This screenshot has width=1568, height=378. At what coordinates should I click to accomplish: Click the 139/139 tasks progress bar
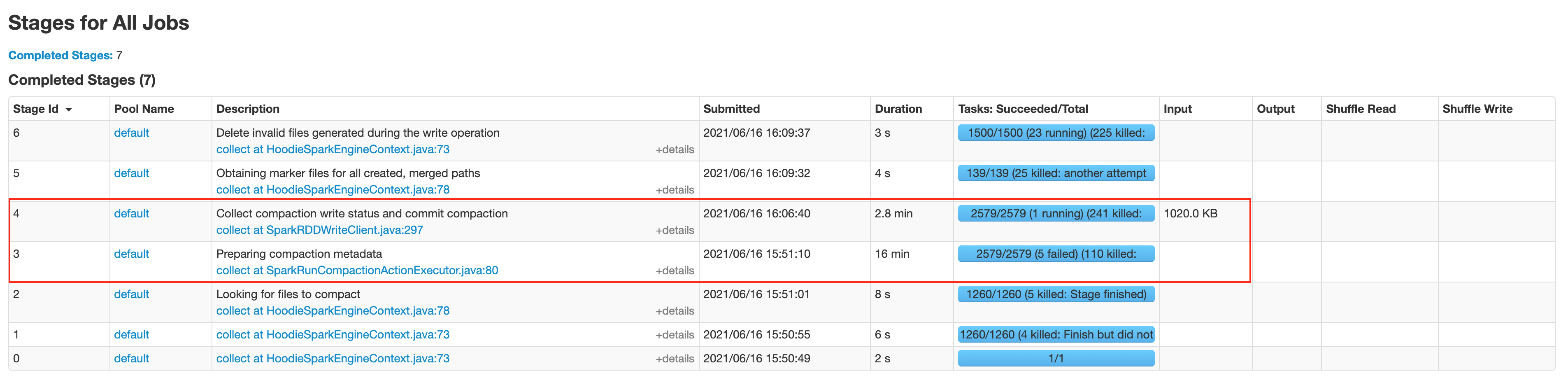point(1056,173)
